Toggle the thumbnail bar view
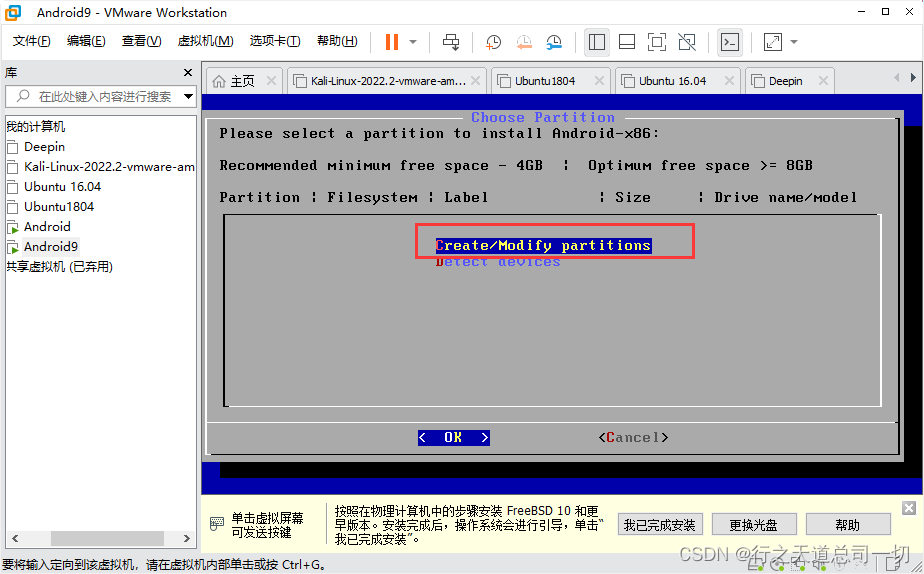 click(x=627, y=42)
